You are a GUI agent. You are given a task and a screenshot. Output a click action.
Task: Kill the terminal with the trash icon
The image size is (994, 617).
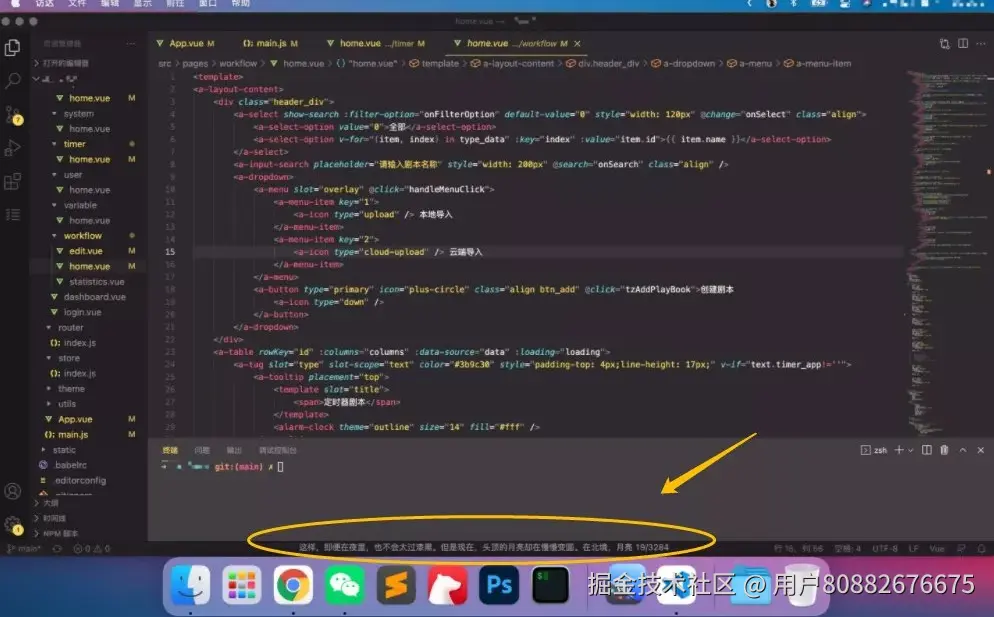944,450
